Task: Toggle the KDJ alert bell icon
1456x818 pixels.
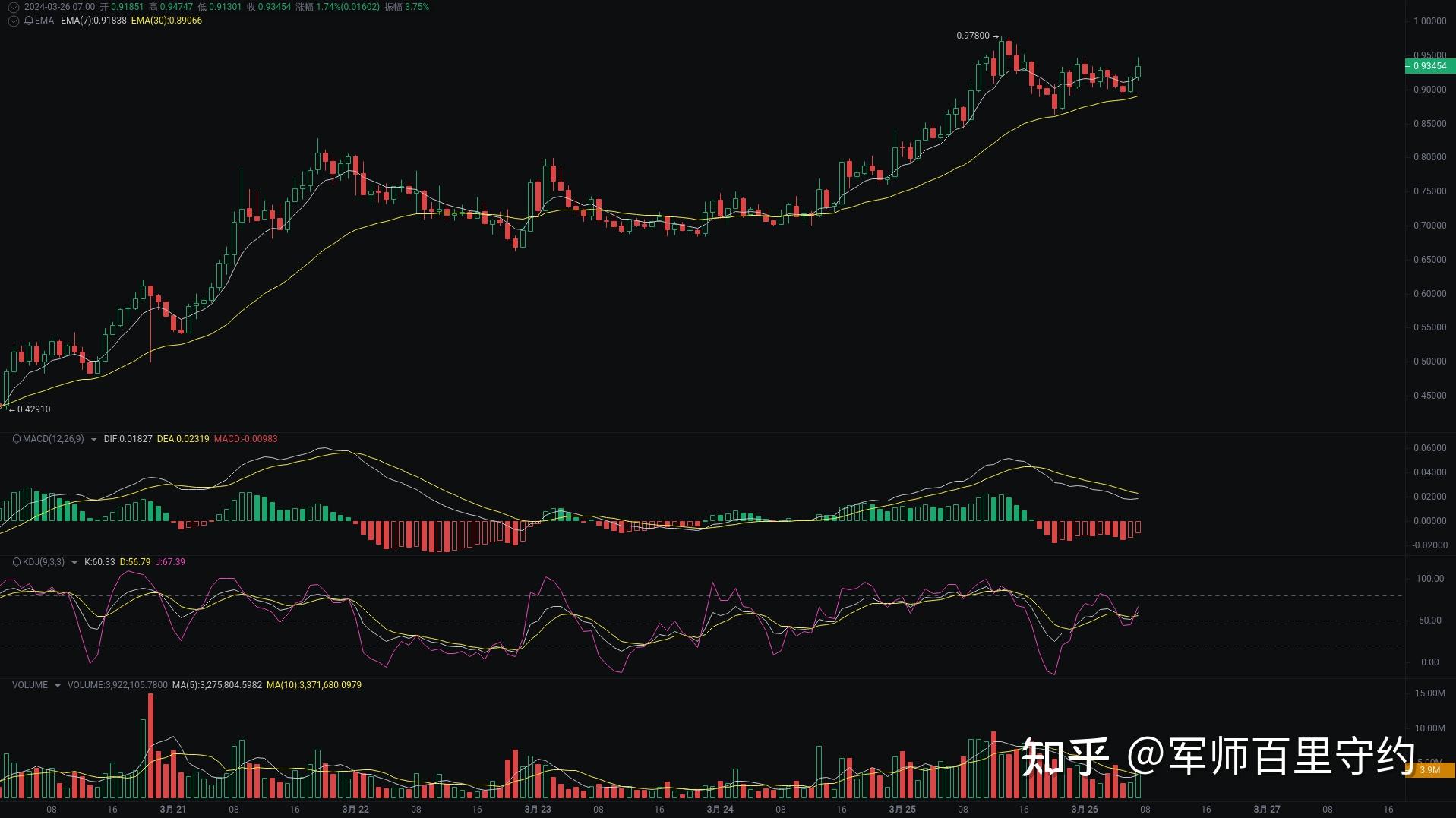Action: pos(17,562)
